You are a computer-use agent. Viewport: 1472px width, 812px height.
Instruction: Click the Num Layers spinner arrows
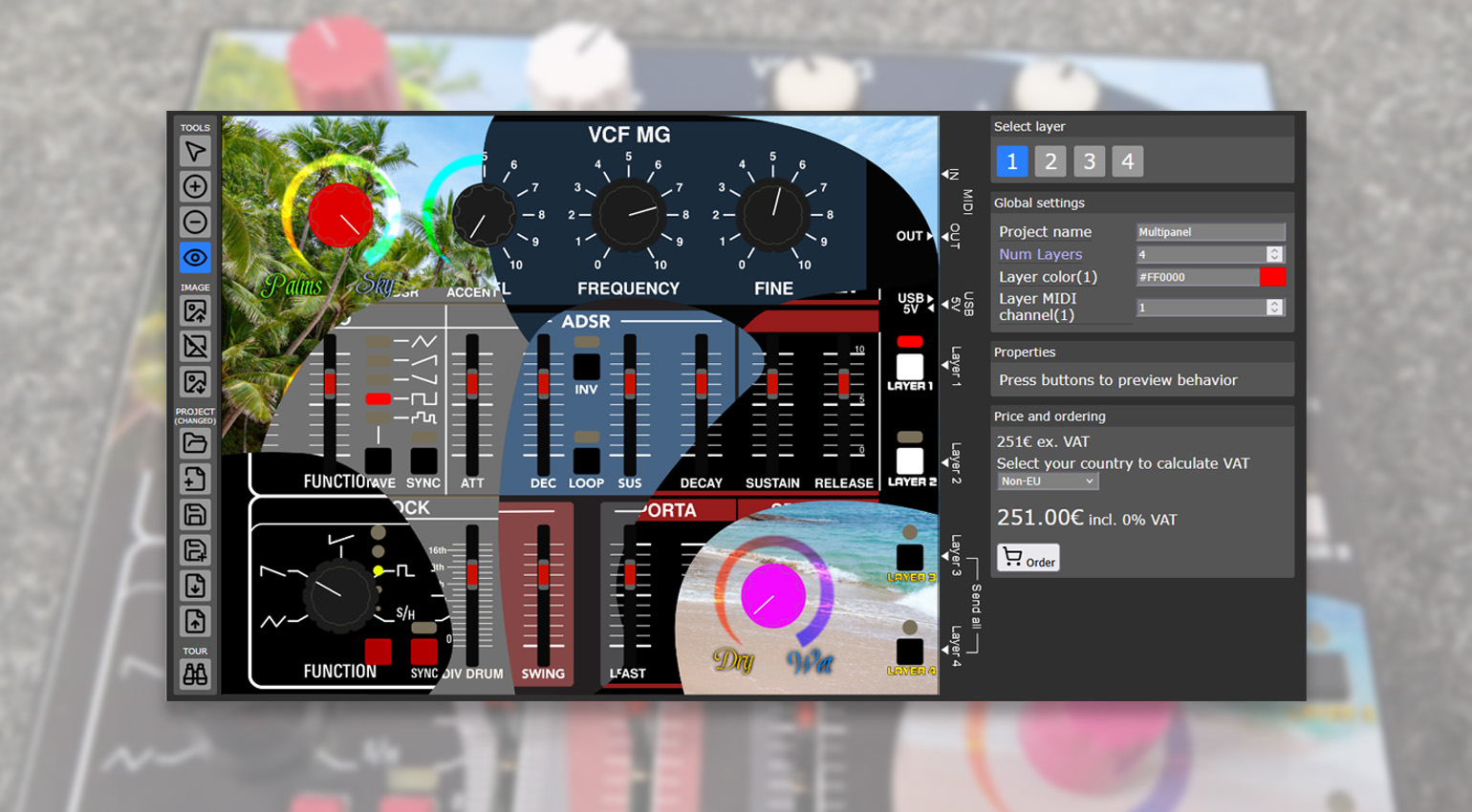(x=1274, y=254)
